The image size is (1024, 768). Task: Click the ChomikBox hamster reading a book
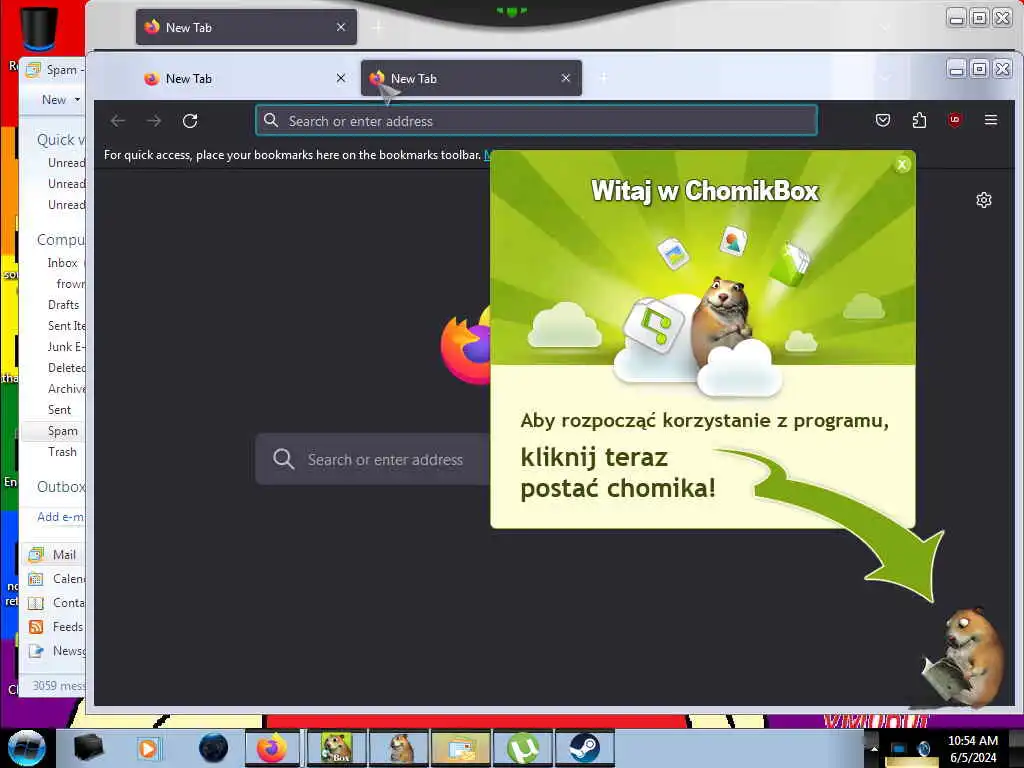964,656
